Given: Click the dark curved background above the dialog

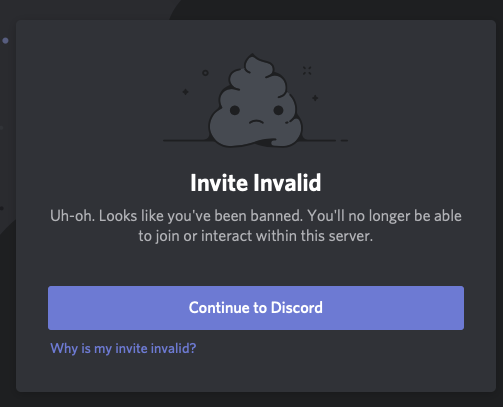Looking at the screenshot, I should tap(333, 9).
